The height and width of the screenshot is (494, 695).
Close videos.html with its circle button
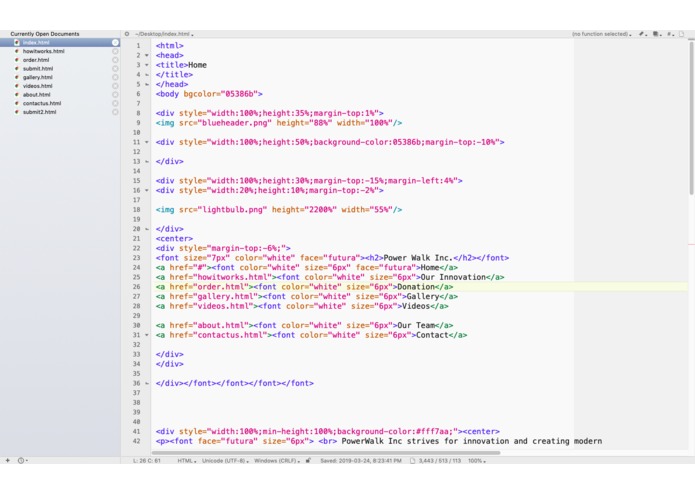pos(115,86)
